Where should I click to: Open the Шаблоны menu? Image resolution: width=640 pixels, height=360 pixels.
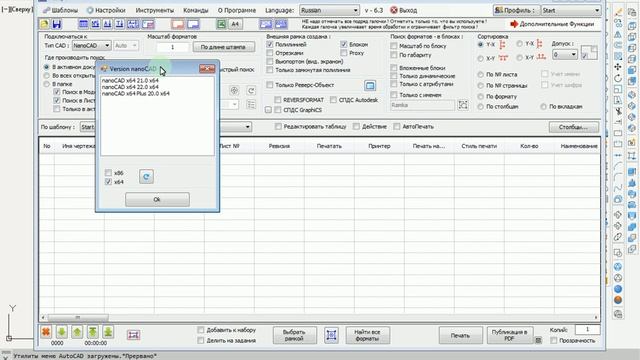tap(60, 10)
